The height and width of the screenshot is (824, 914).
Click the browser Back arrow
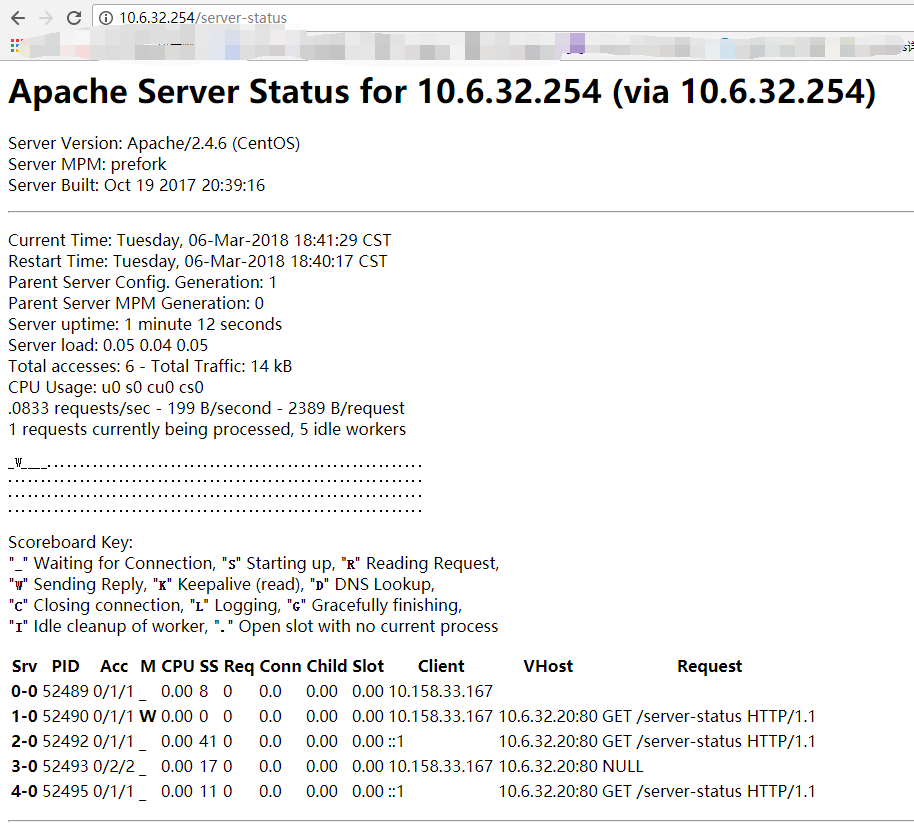pos(18,18)
